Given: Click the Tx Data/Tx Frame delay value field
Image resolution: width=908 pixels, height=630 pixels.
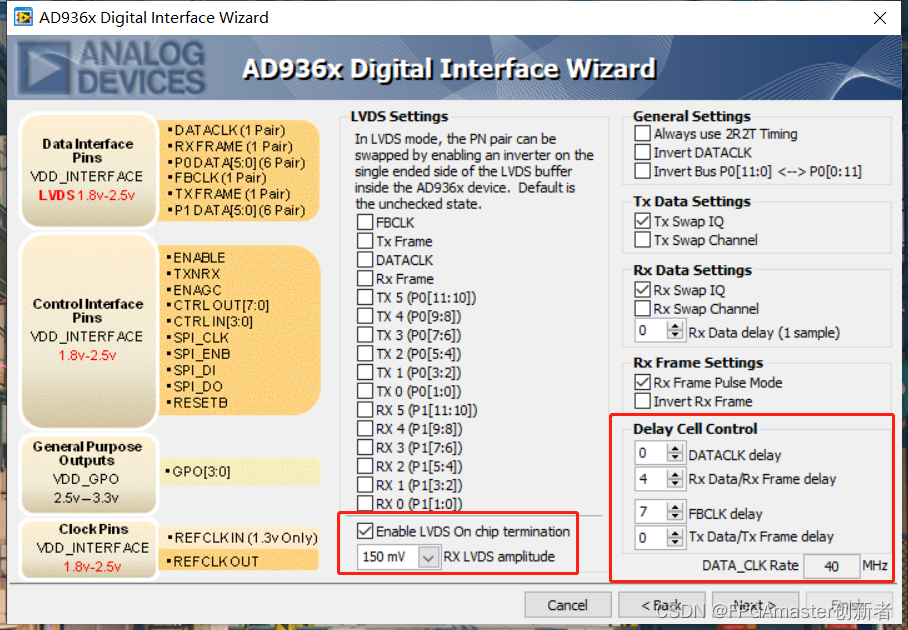Looking at the screenshot, I should pyautogui.click(x=651, y=537).
